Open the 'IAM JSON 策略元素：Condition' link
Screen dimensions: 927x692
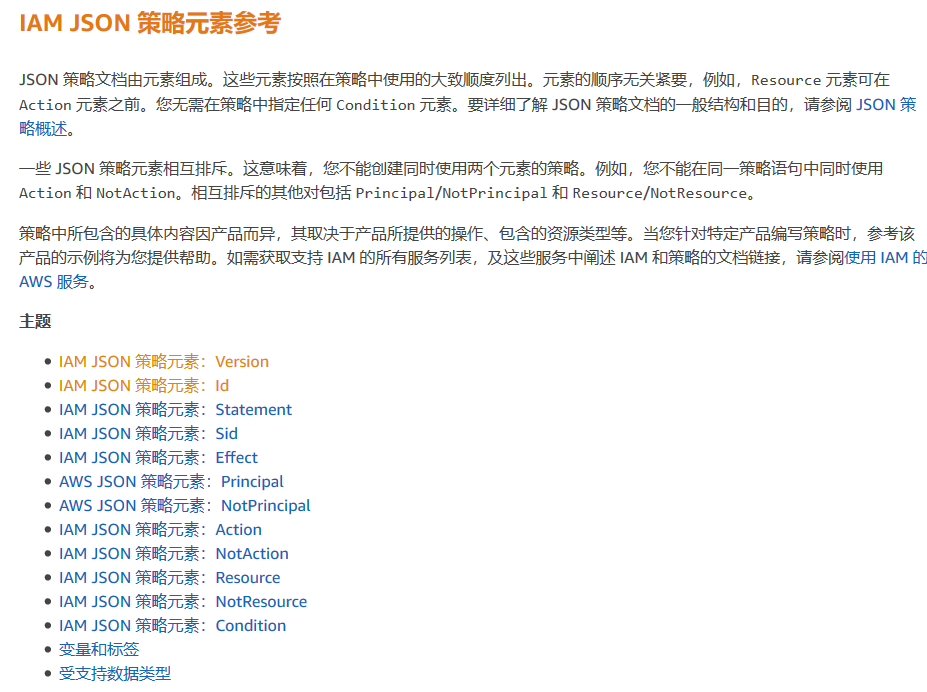(172, 626)
